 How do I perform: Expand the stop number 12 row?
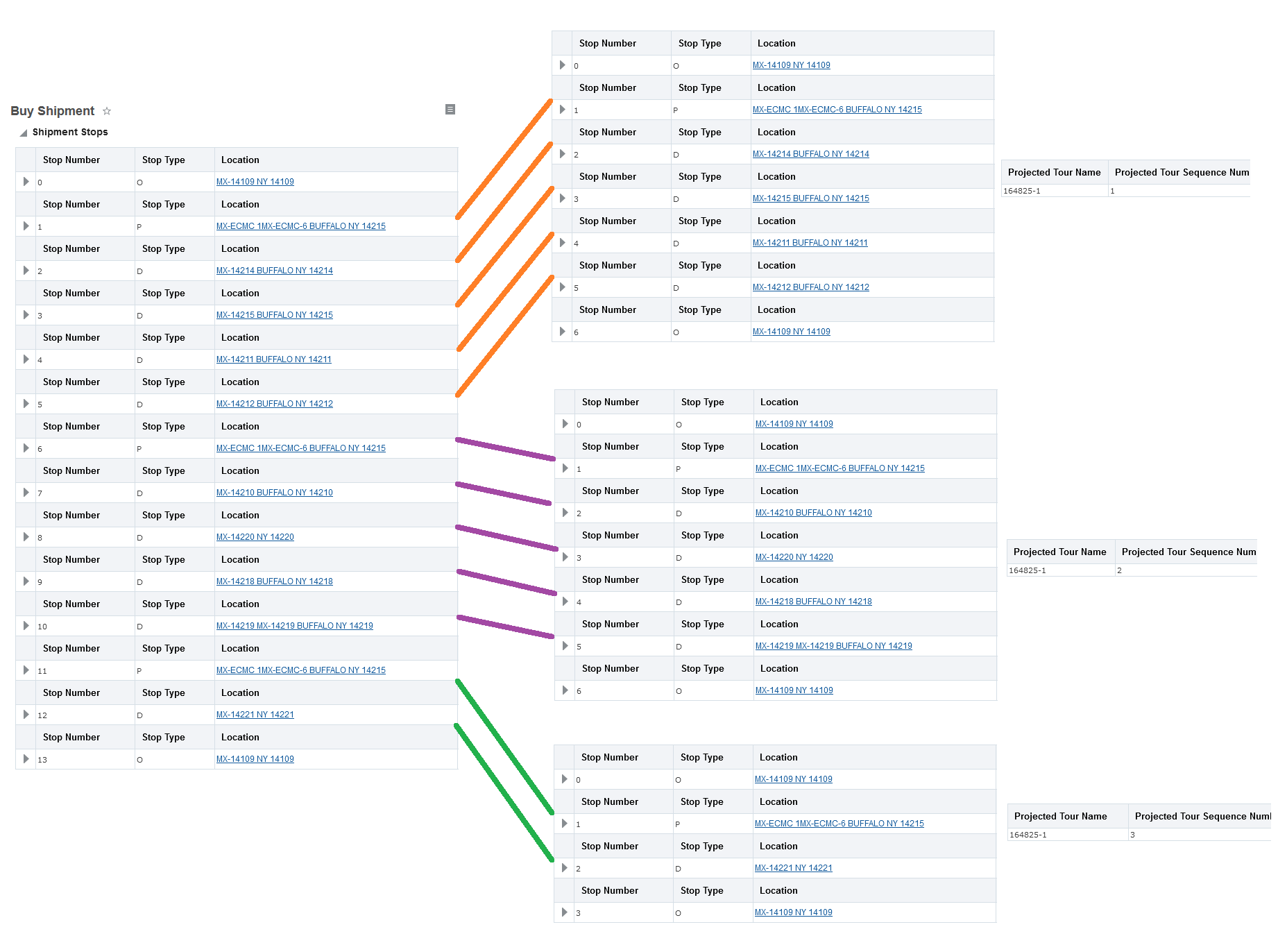(26, 715)
